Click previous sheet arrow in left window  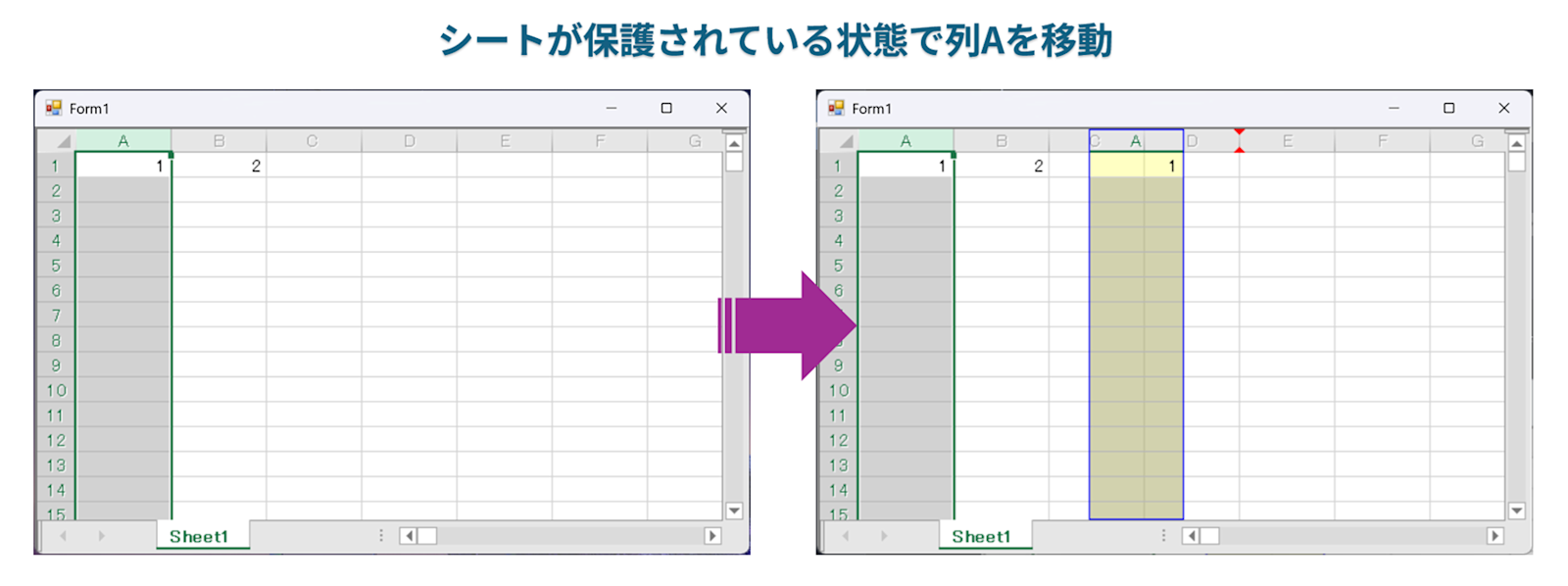64,536
